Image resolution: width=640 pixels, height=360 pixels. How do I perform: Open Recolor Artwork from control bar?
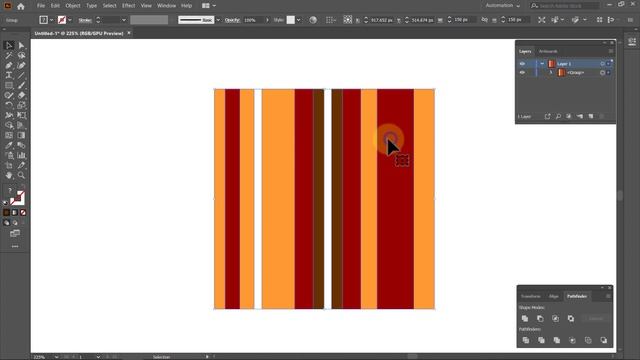click(x=313, y=20)
